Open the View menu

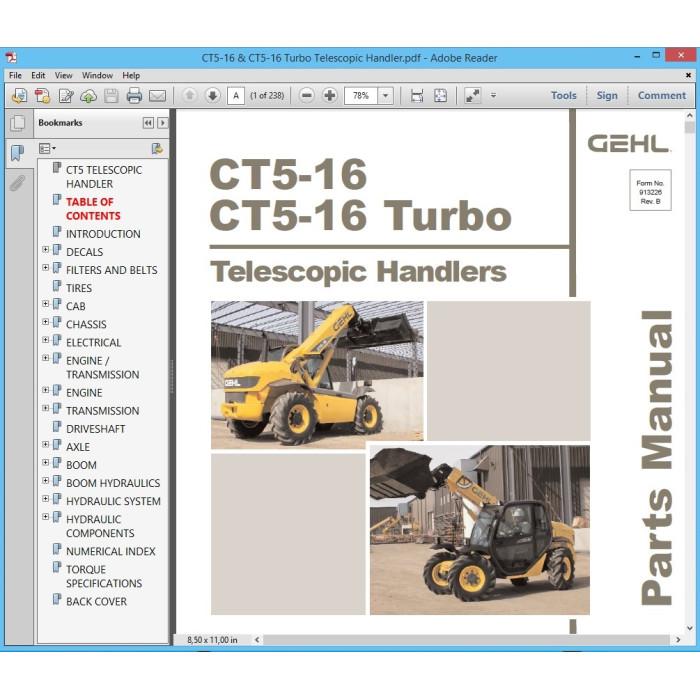(x=63, y=75)
